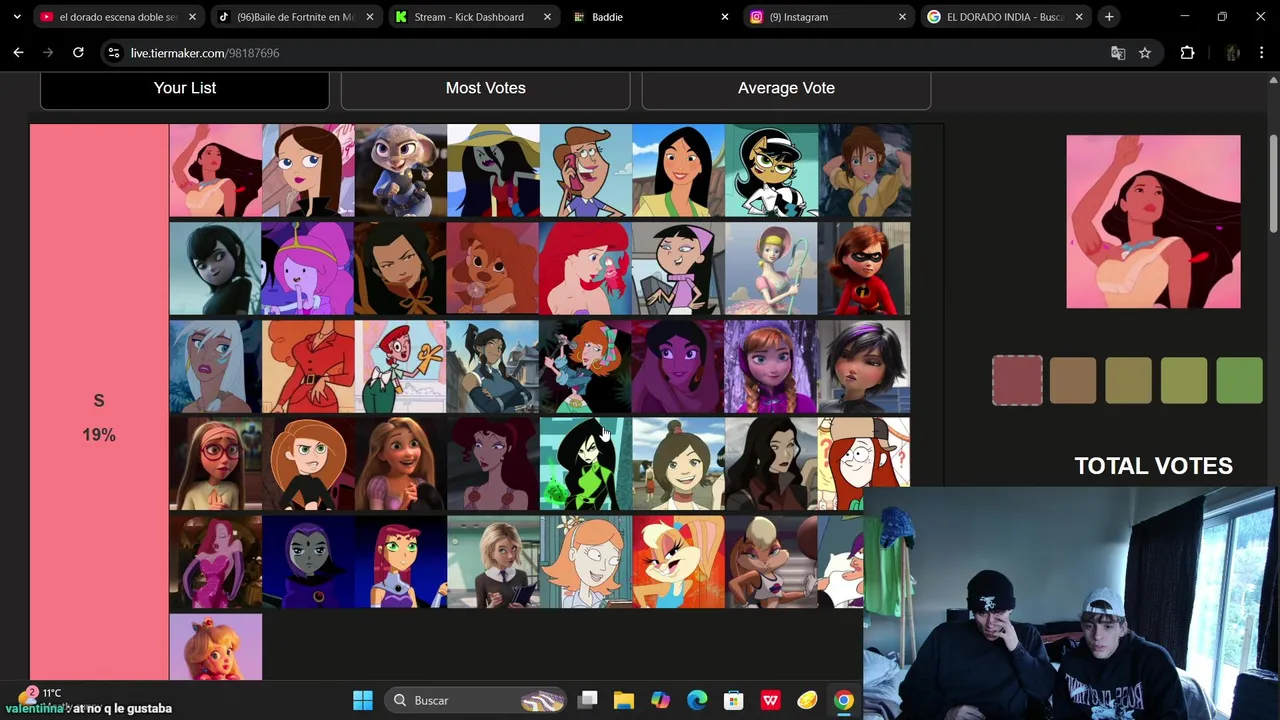Image resolution: width=1280 pixels, height=720 pixels.
Task: Select the Starfire tile
Action: click(x=400, y=562)
